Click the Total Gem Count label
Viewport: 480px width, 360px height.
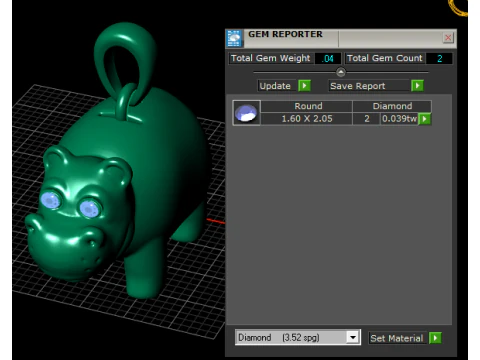(x=385, y=58)
